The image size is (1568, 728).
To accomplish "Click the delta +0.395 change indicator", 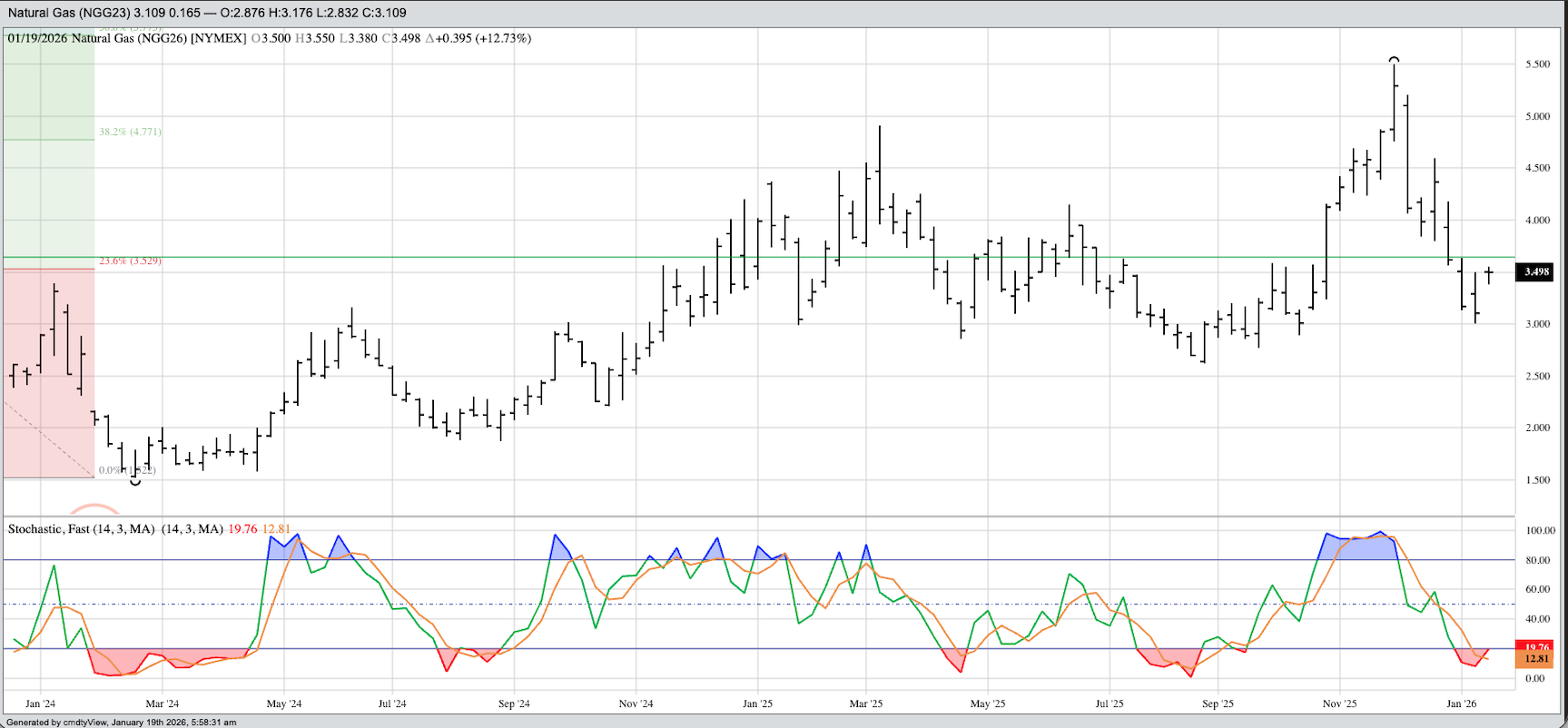I will (x=479, y=38).
